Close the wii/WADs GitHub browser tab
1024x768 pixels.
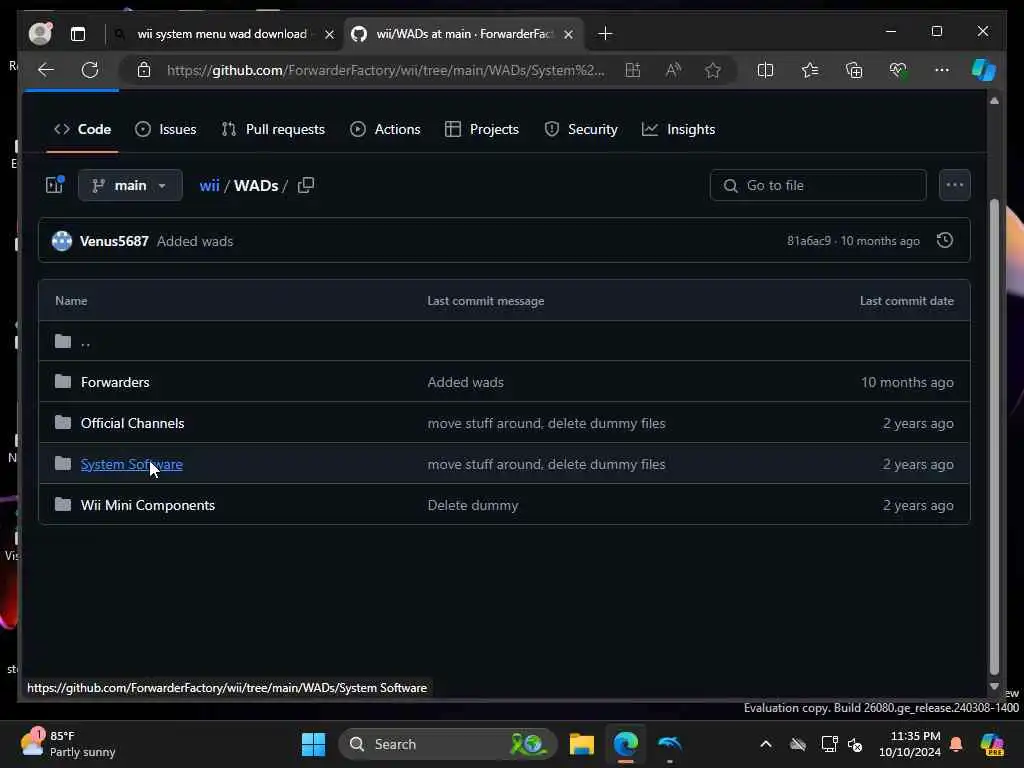(568, 34)
